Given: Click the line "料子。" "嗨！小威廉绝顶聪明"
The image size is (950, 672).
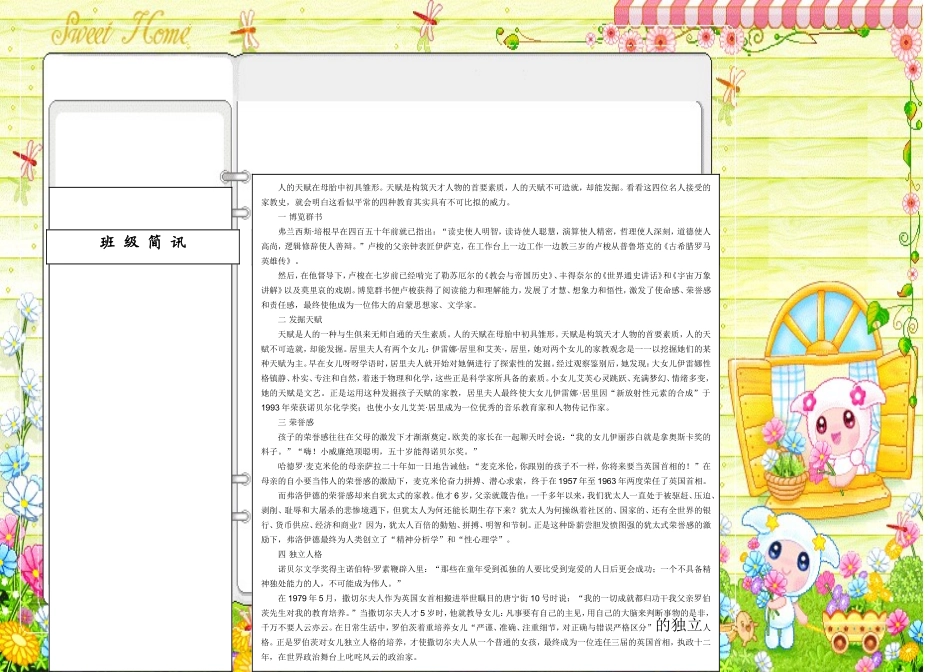Looking at the screenshot, I should (x=370, y=451).
